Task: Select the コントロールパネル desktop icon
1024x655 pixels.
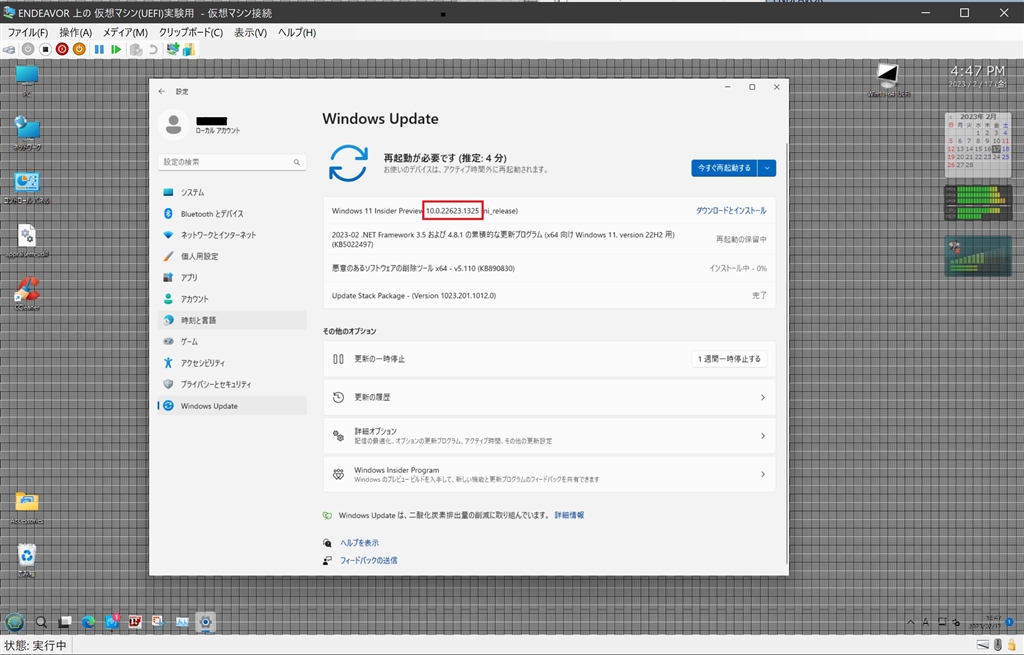Action: tap(27, 187)
